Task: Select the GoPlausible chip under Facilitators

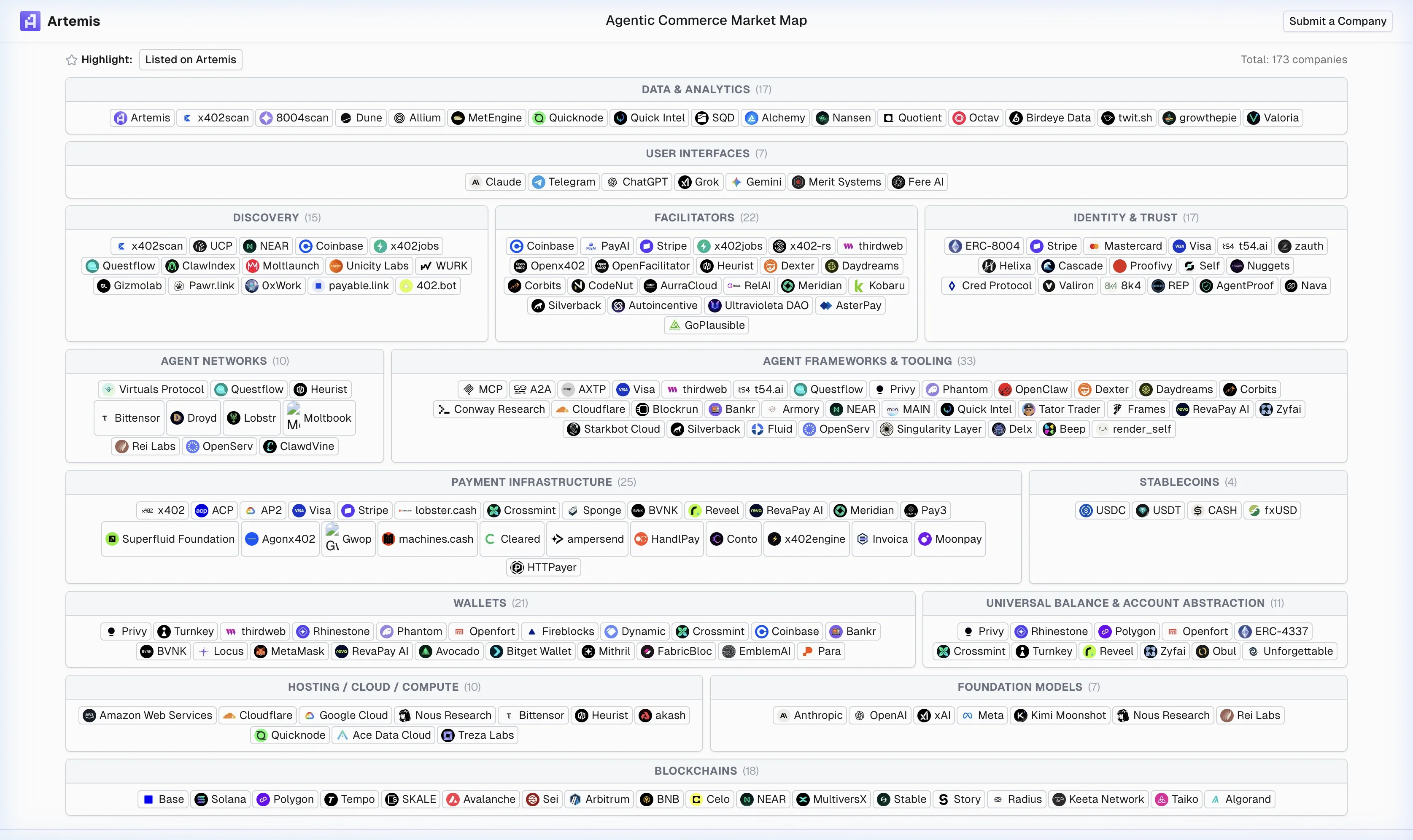Action: click(x=706, y=325)
